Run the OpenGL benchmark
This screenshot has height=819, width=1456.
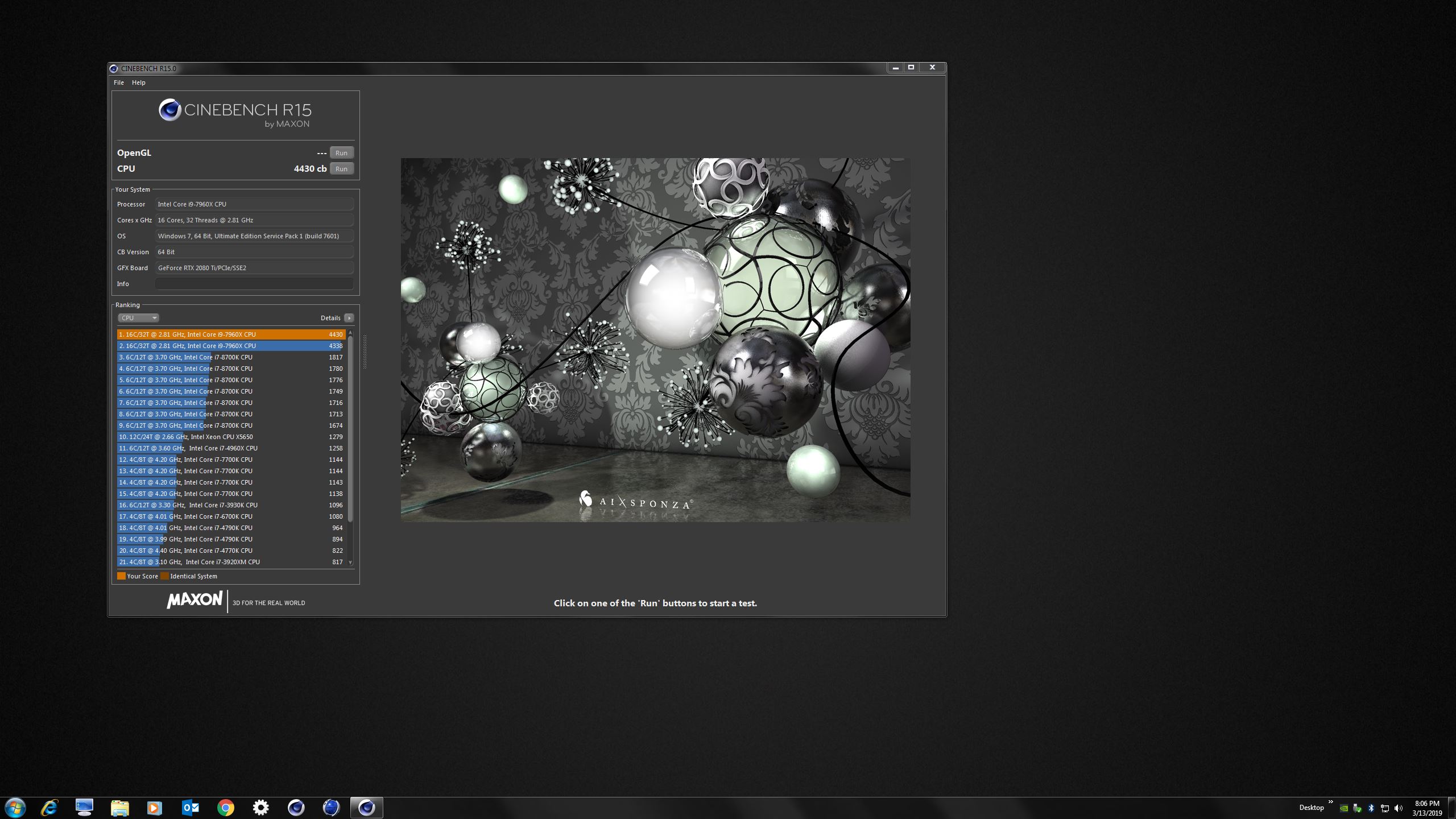pos(341,152)
